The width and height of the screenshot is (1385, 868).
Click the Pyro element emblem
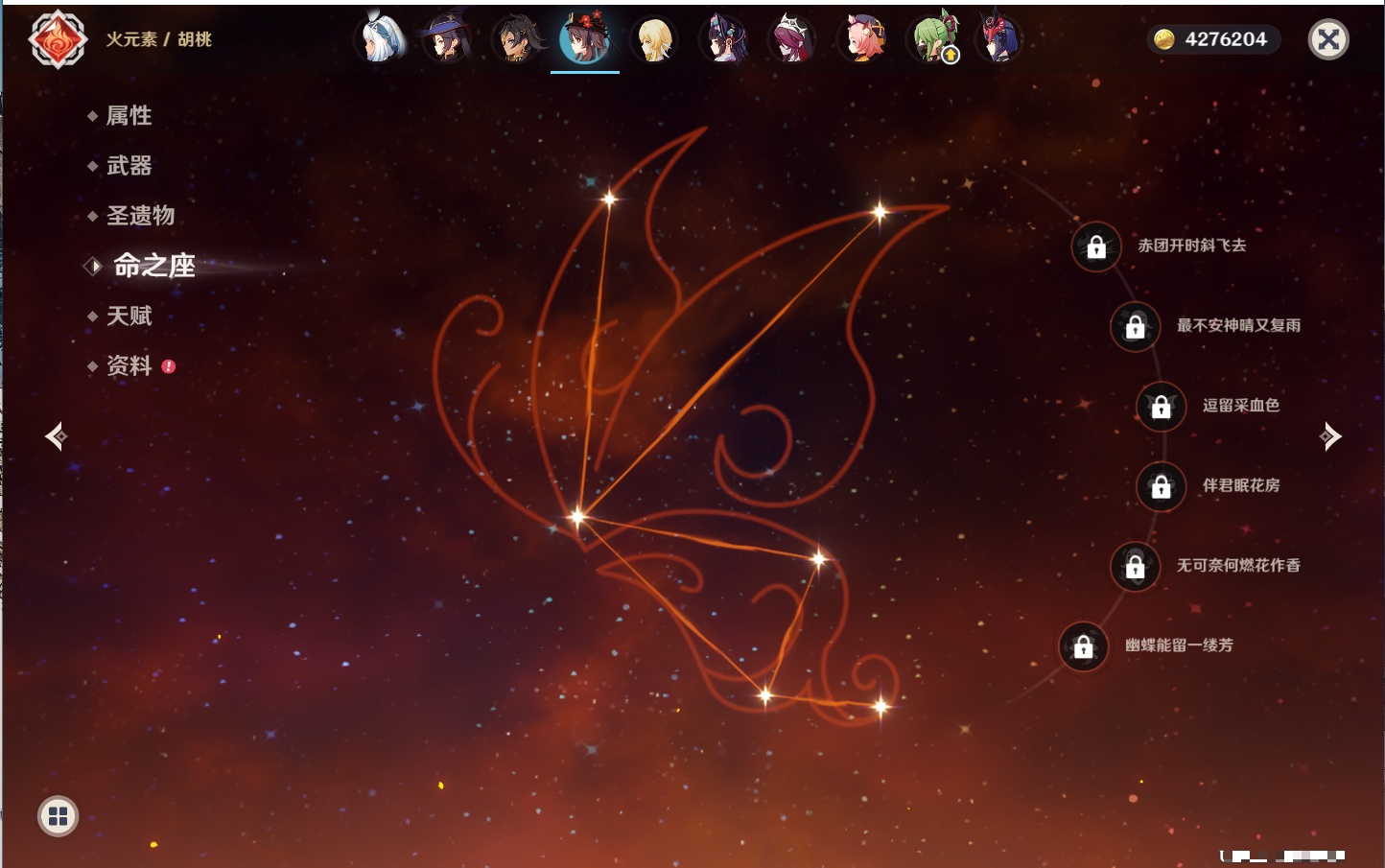pos(58,39)
